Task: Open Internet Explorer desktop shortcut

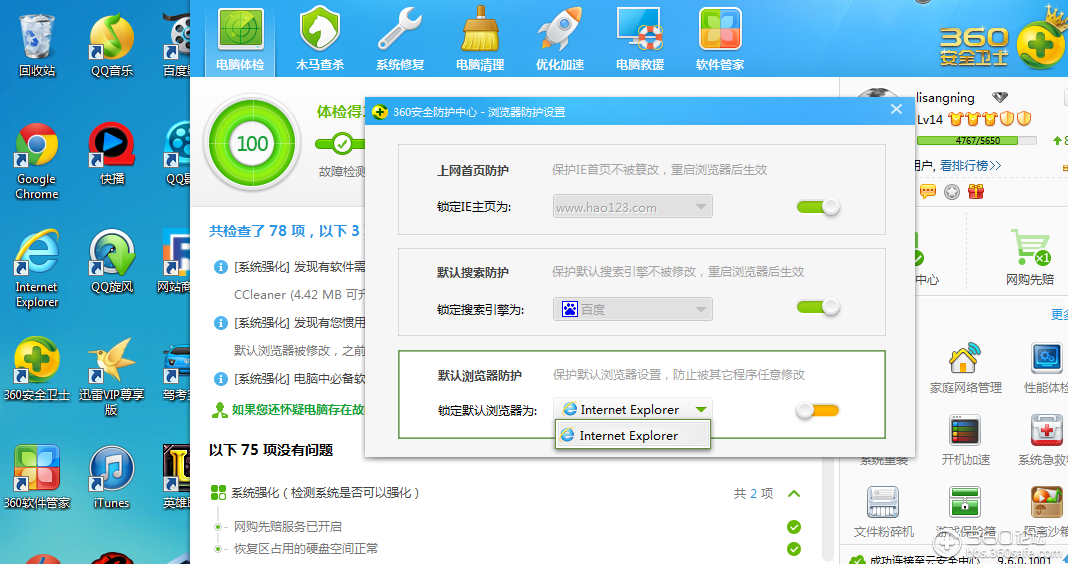Action: 37,270
